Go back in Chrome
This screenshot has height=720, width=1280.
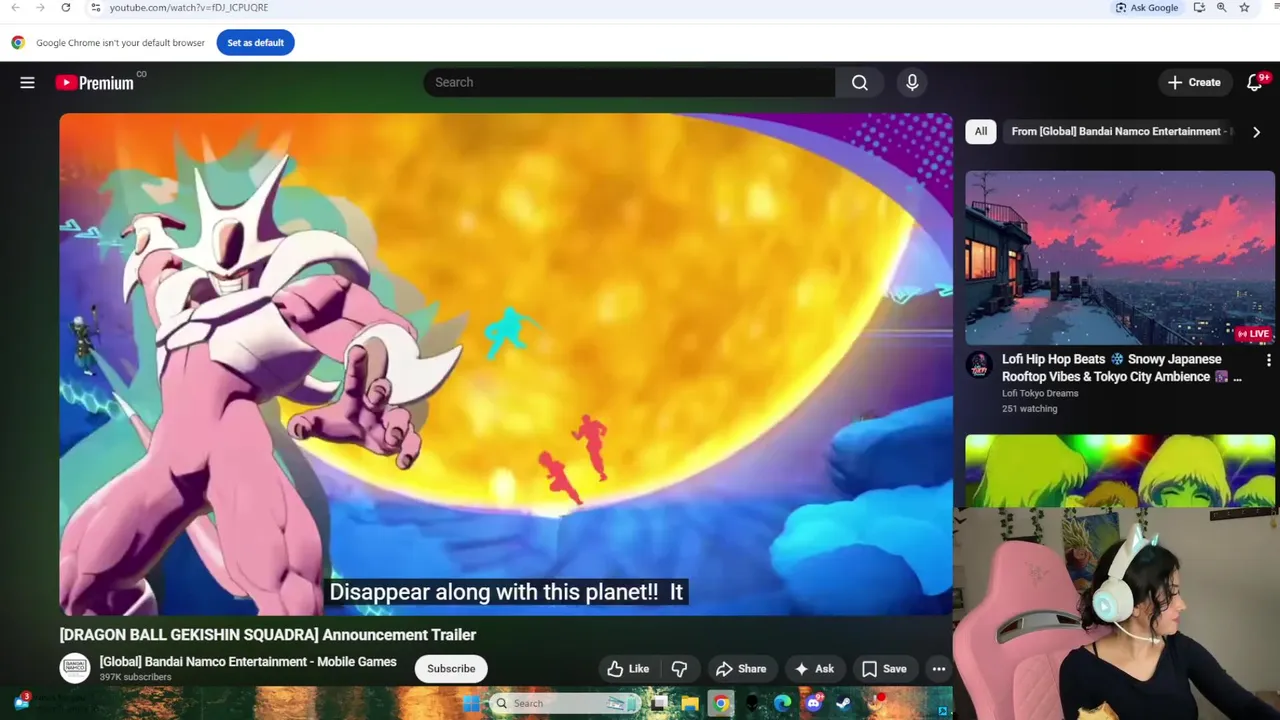[15, 8]
